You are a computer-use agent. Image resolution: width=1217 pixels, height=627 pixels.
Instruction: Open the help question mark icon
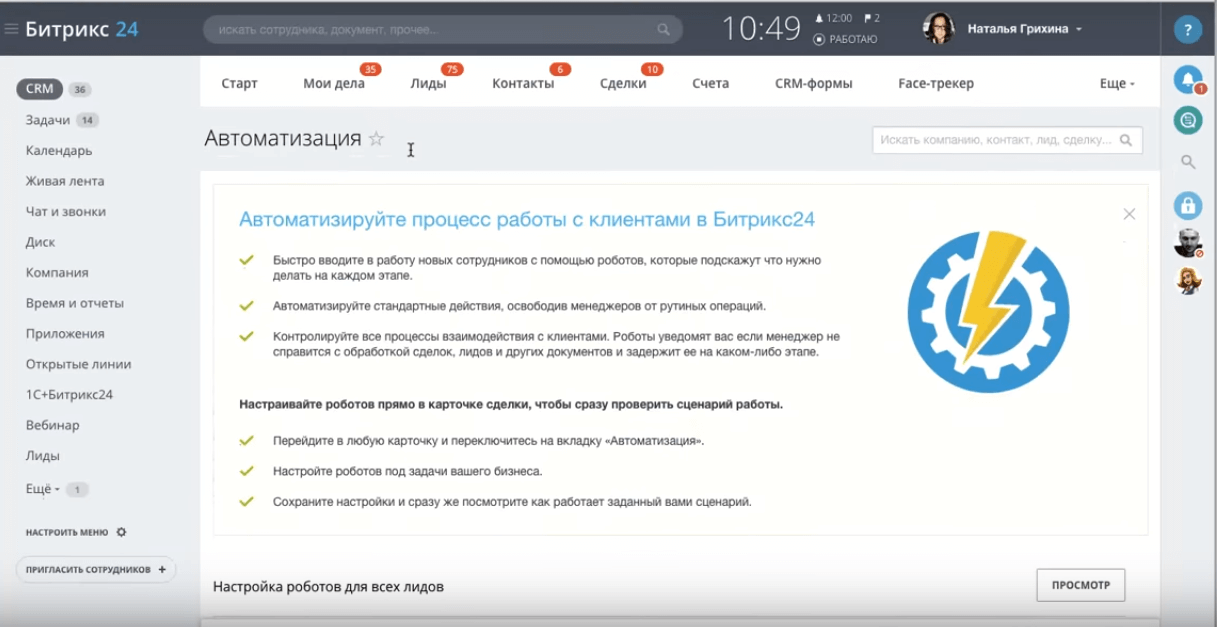point(1188,29)
